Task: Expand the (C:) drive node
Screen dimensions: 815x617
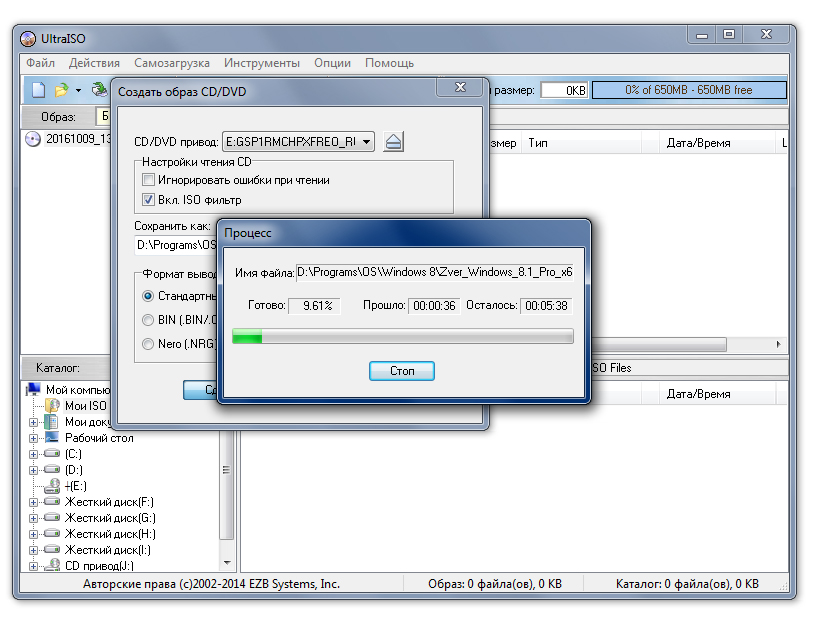Action: (33, 454)
